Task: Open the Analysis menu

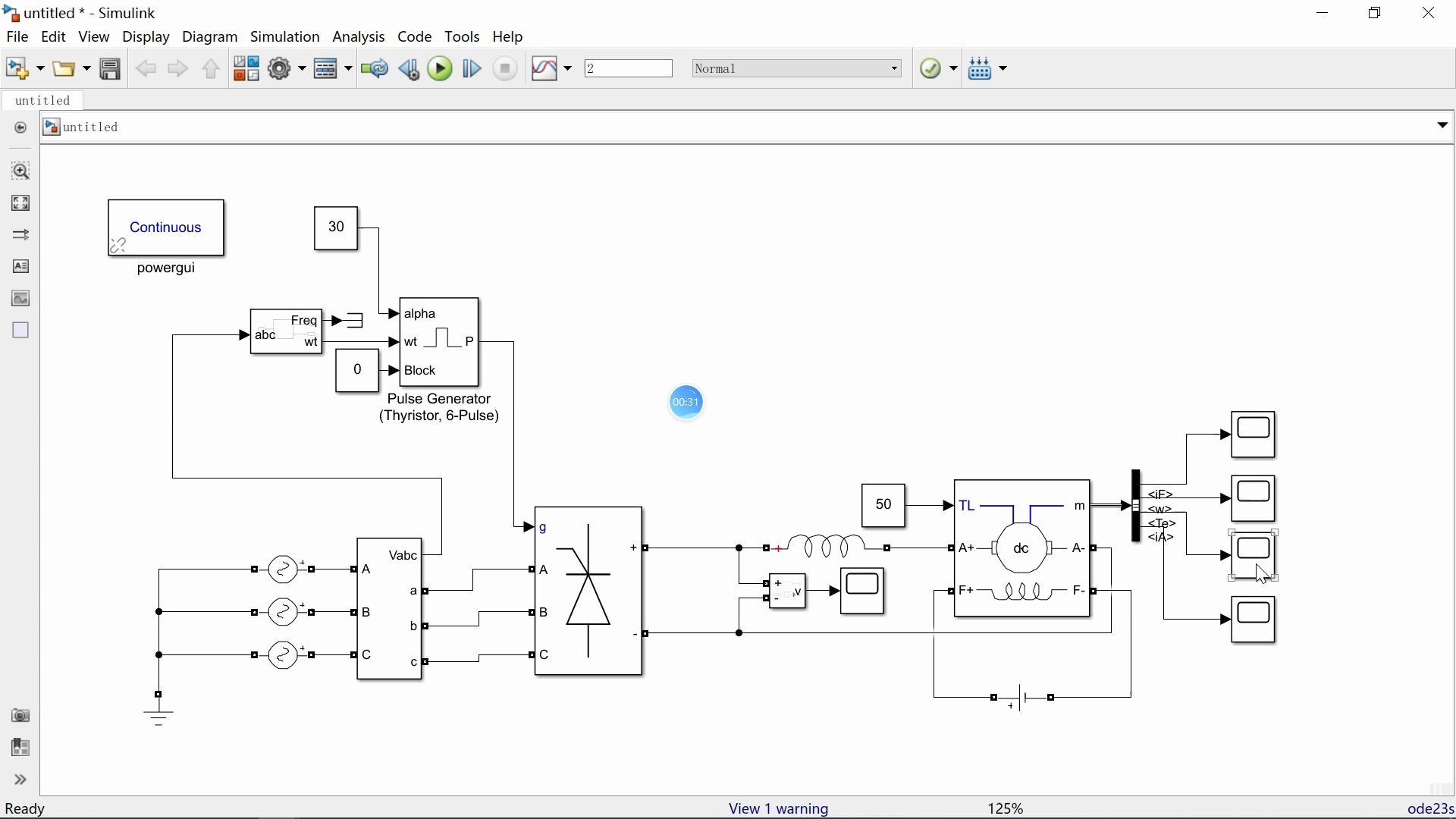Action: point(359,36)
